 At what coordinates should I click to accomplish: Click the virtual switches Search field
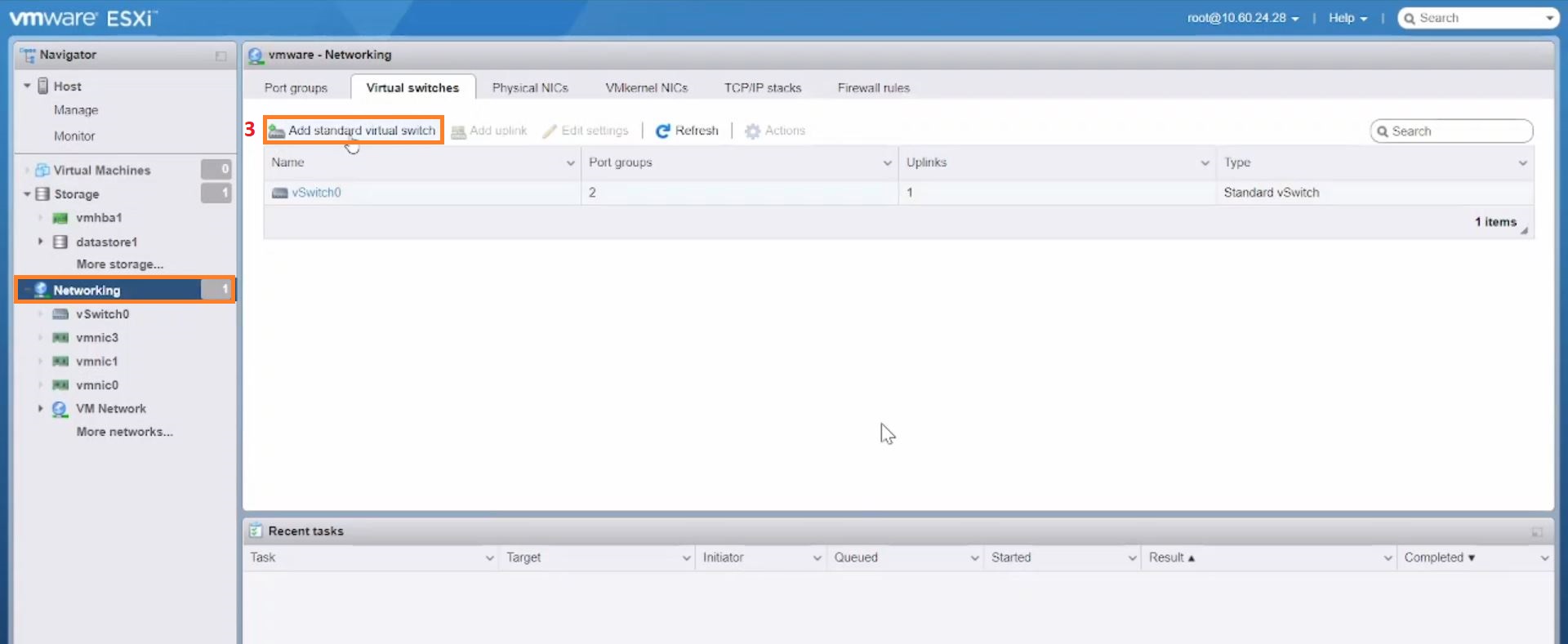click(x=1451, y=131)
